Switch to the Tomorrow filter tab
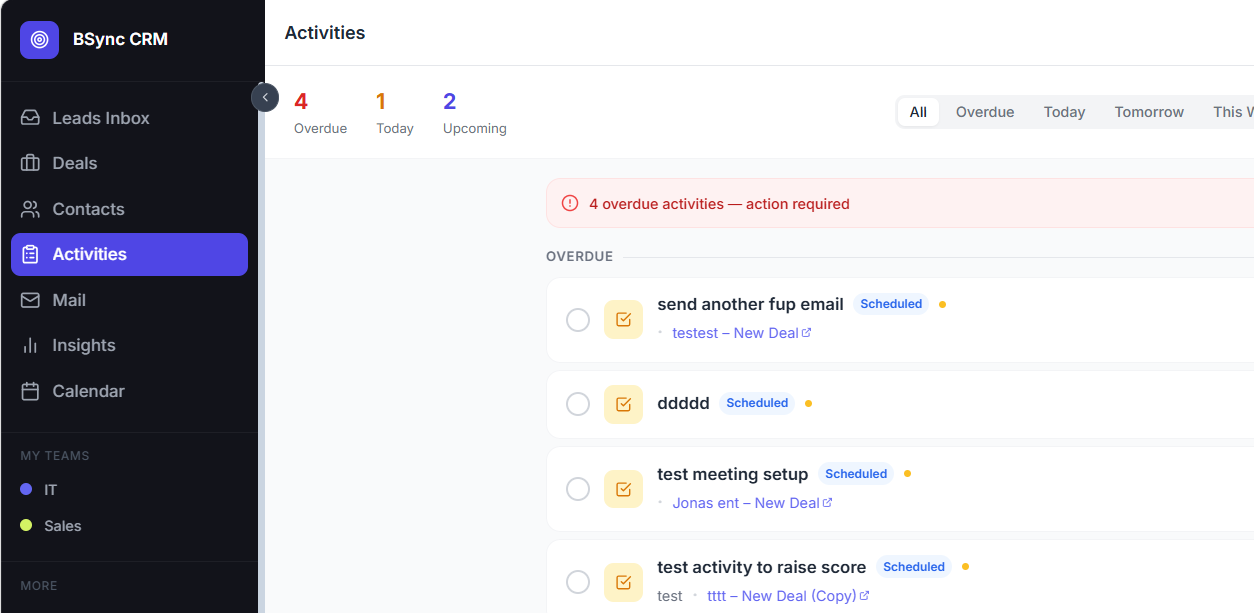Screen dimensions: 1254x613 (x=1149, y=112)
